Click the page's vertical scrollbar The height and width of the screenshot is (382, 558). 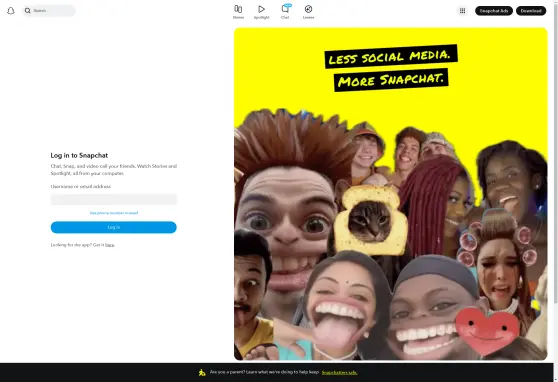(556, 153)
